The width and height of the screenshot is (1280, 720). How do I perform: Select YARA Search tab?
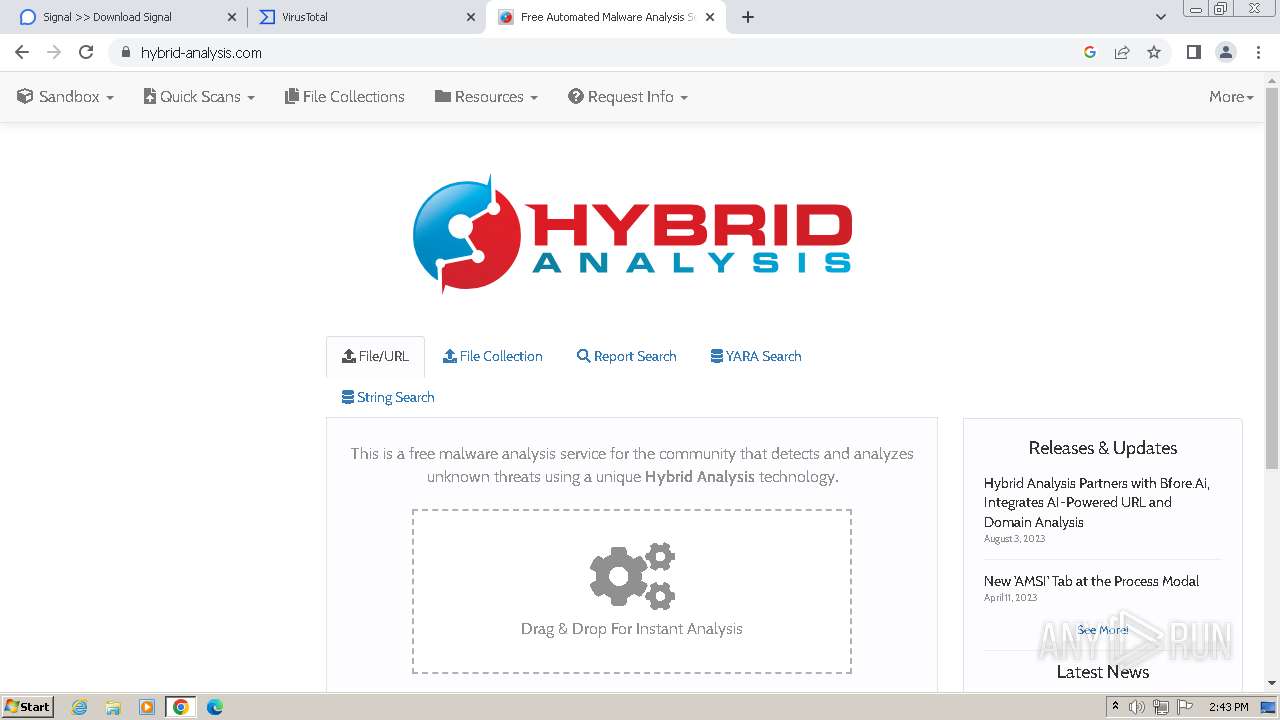pyautogui.click(x=756, y=356)
